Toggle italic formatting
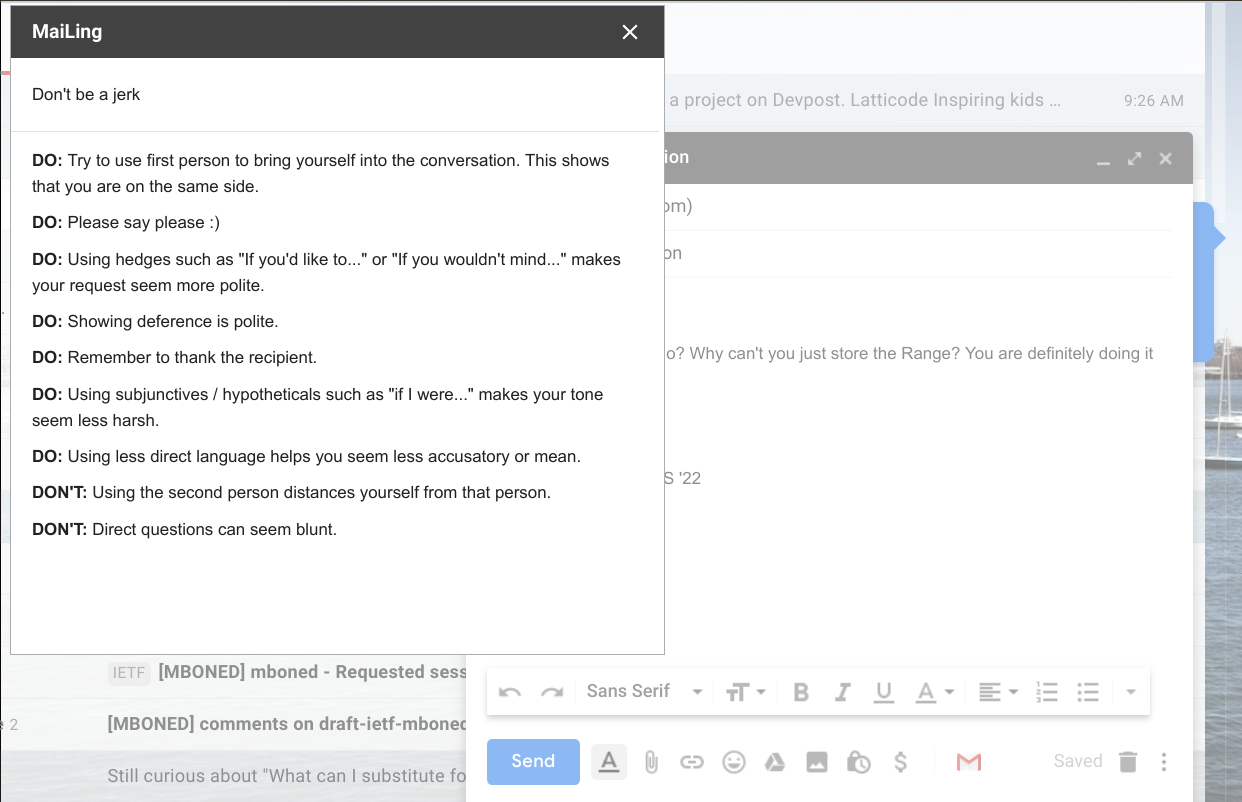The width and height of the screenshot is (1242, 802). click(843, 692)
